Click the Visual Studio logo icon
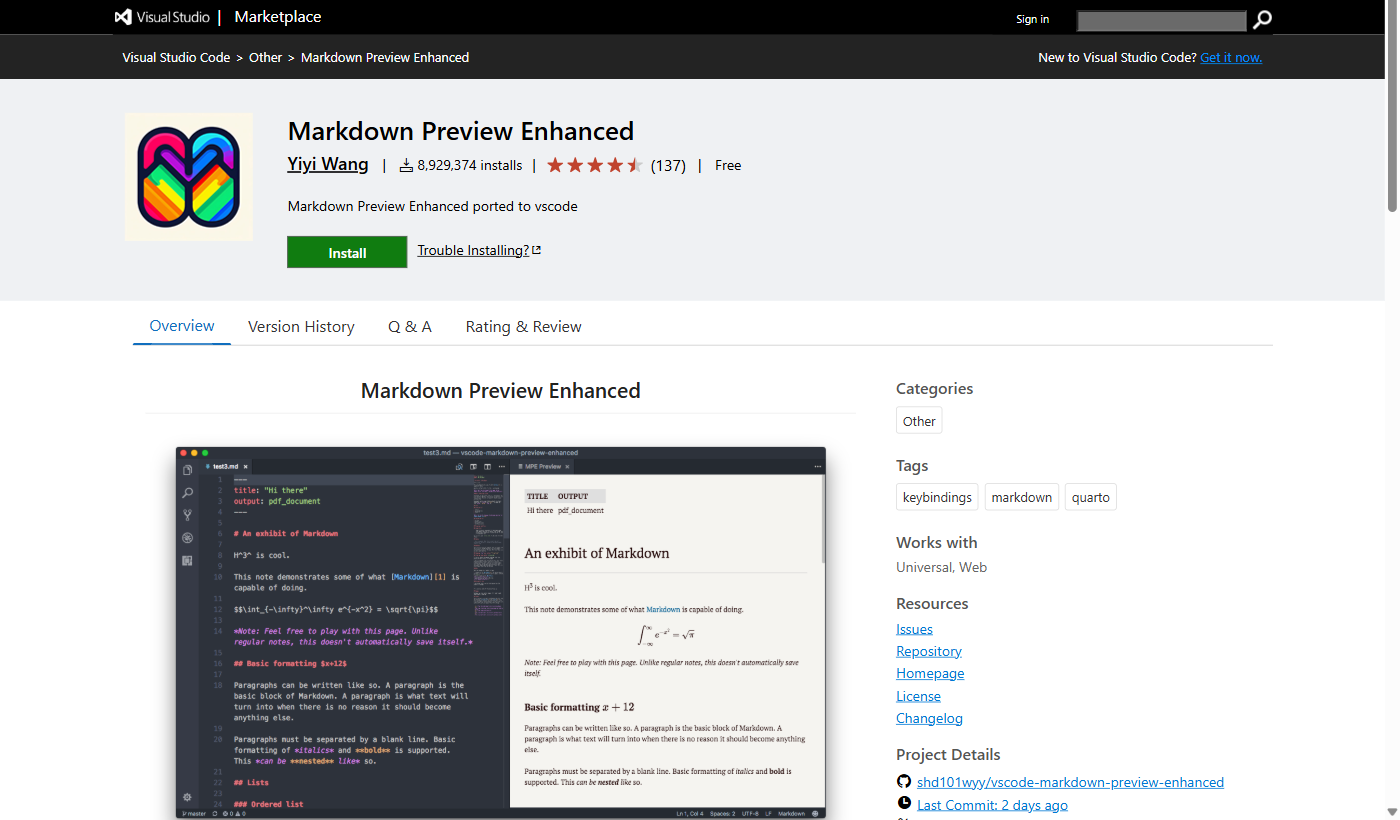 click(x=122, y=16)
